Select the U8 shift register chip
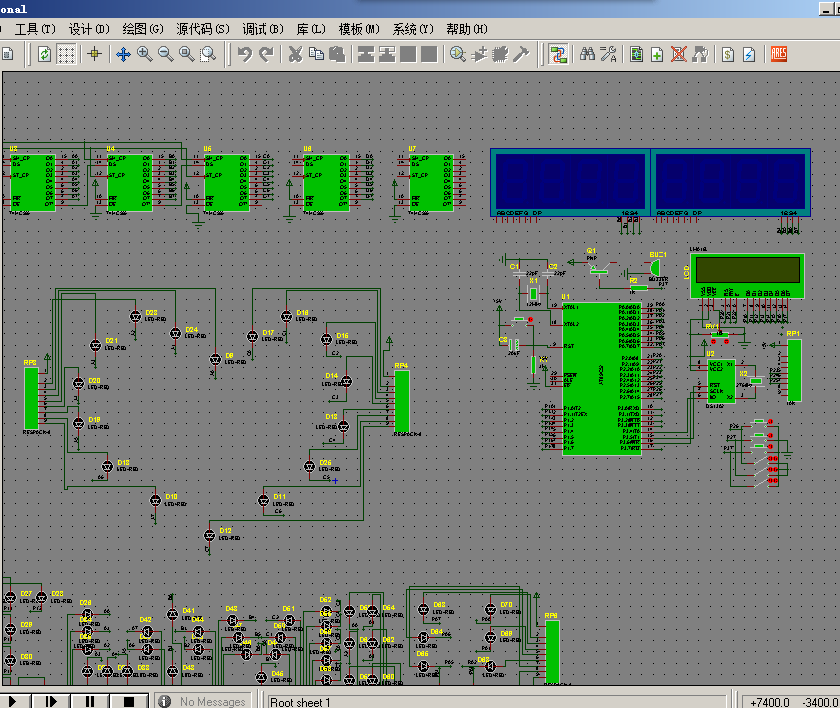The image size is (840, 708). pyautogui.click(x=326, y=182)
